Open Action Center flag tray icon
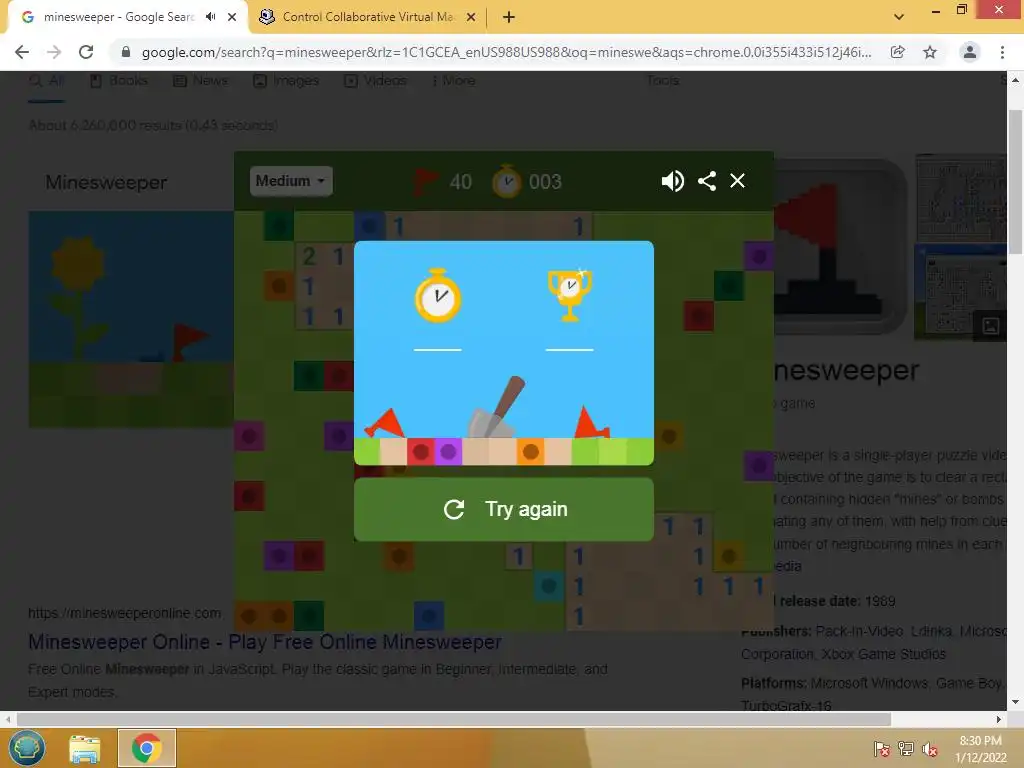 pos(882,748)
